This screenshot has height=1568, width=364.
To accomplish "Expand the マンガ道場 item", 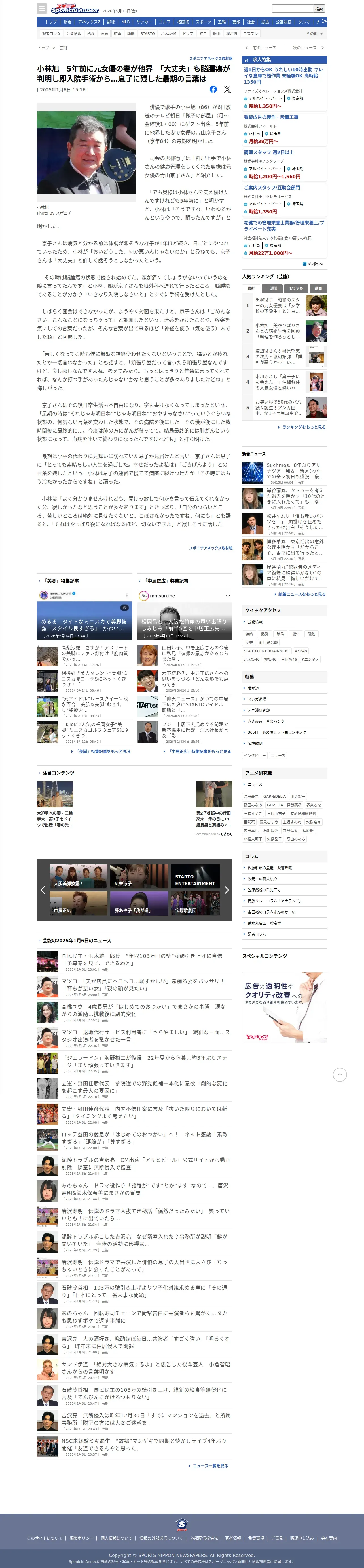I will click(x=284, y=699).
